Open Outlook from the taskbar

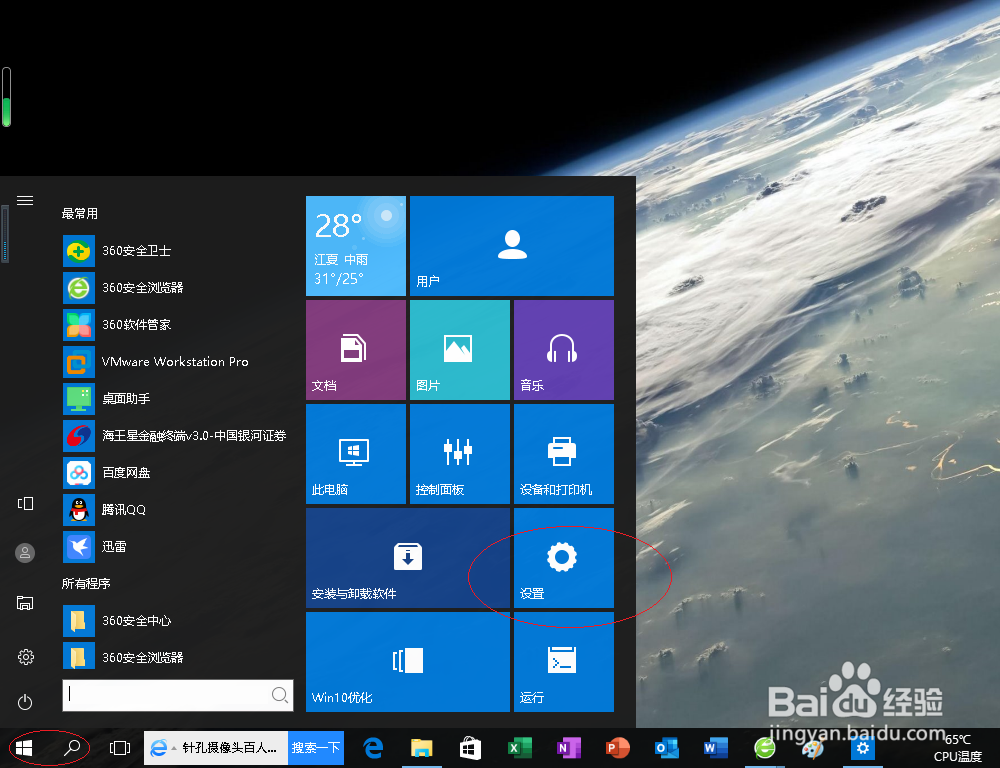point(666,748)
